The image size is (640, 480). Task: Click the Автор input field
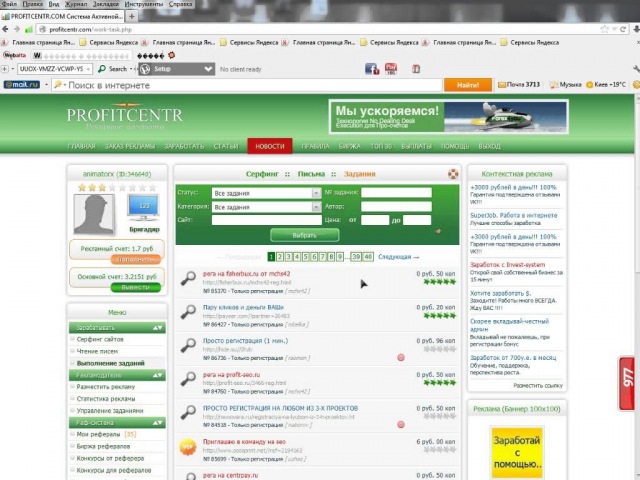tap(396, 207)
